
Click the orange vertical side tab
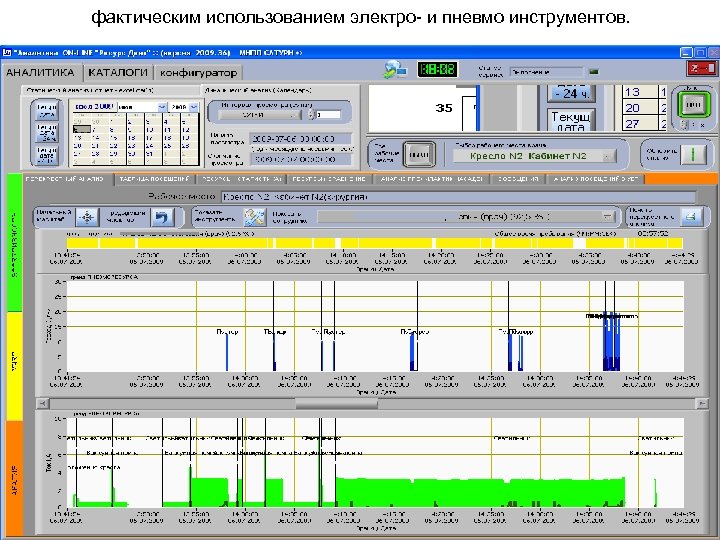point(14,478)
